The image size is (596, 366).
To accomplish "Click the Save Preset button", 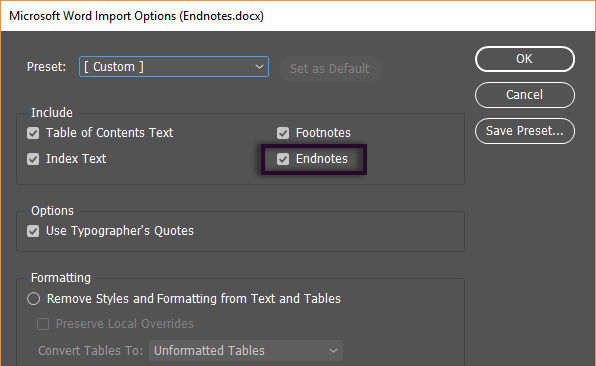I will 525,131.
